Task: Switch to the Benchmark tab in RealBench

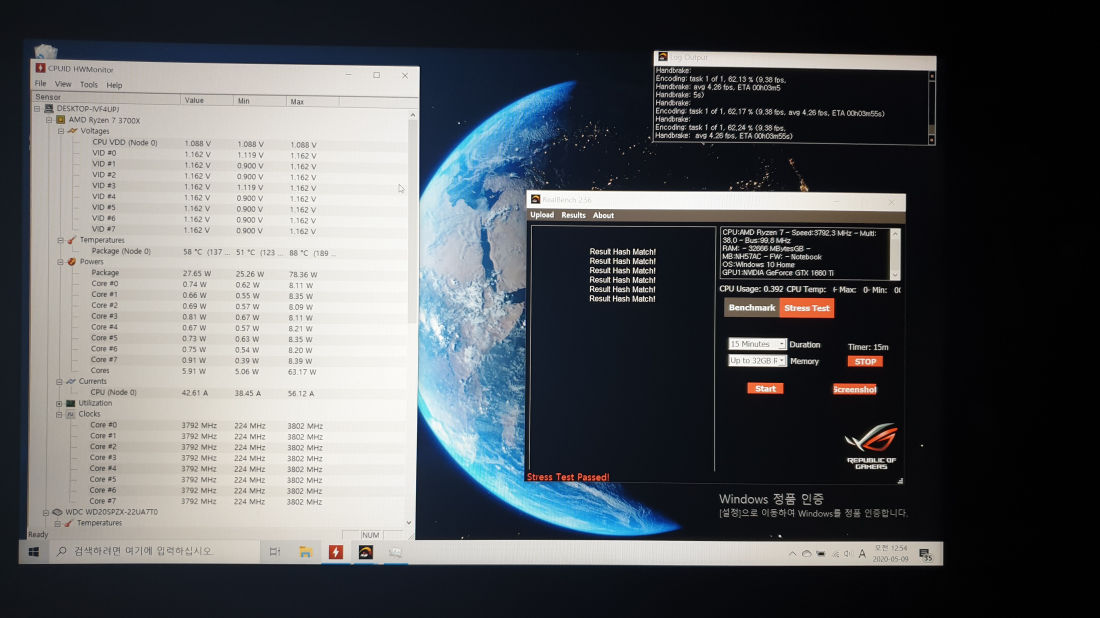Action: [x=751, y=308]
